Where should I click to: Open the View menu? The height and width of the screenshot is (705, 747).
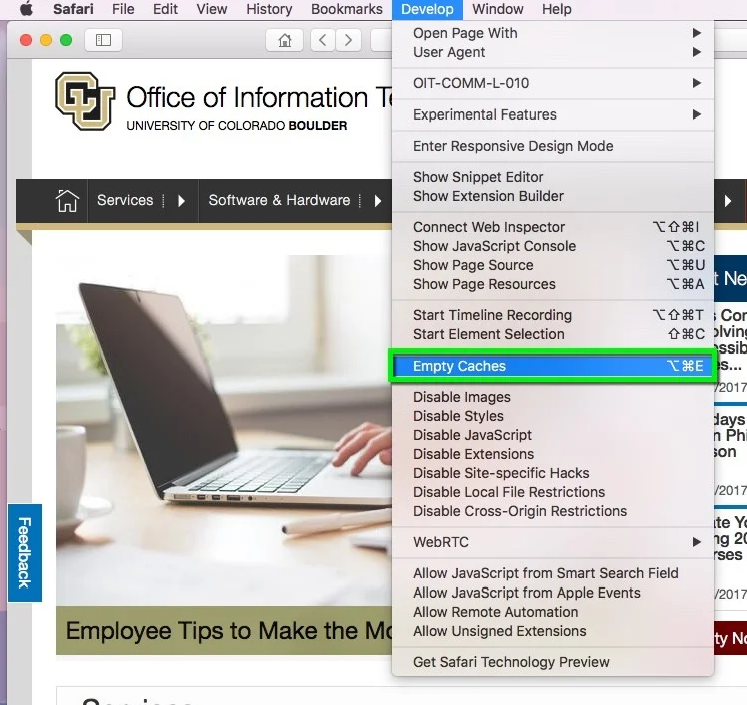(x=212, y=9)
